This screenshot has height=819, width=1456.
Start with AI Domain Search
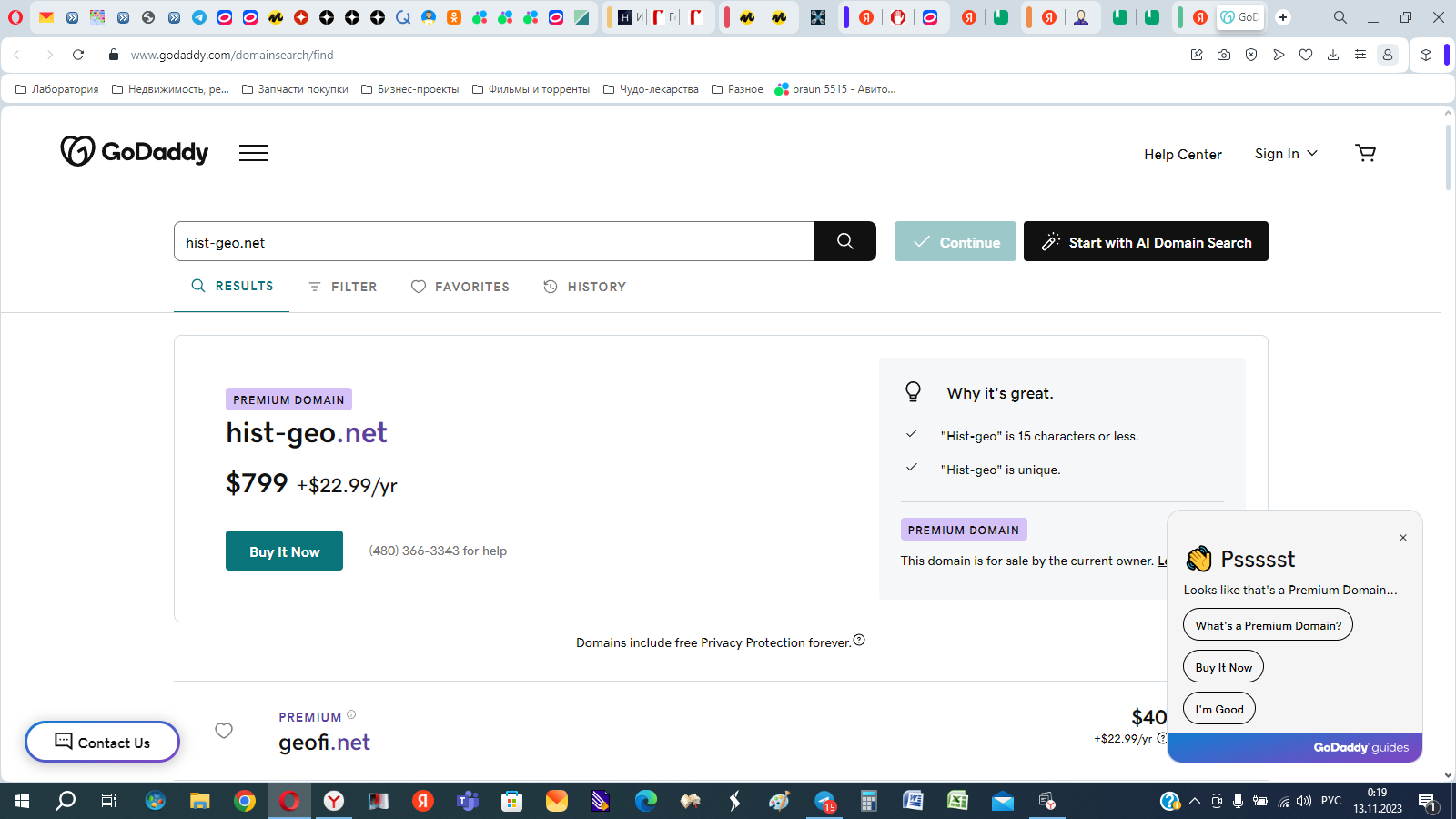1146,241
